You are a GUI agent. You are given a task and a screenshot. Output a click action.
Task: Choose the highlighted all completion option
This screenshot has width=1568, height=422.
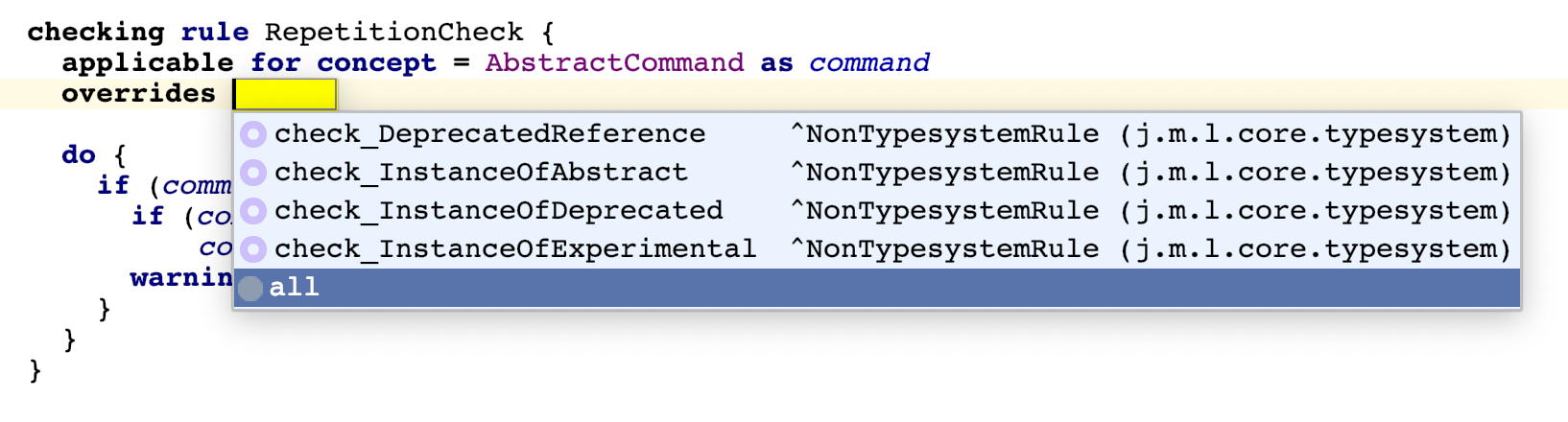click(x=295, y=288)
